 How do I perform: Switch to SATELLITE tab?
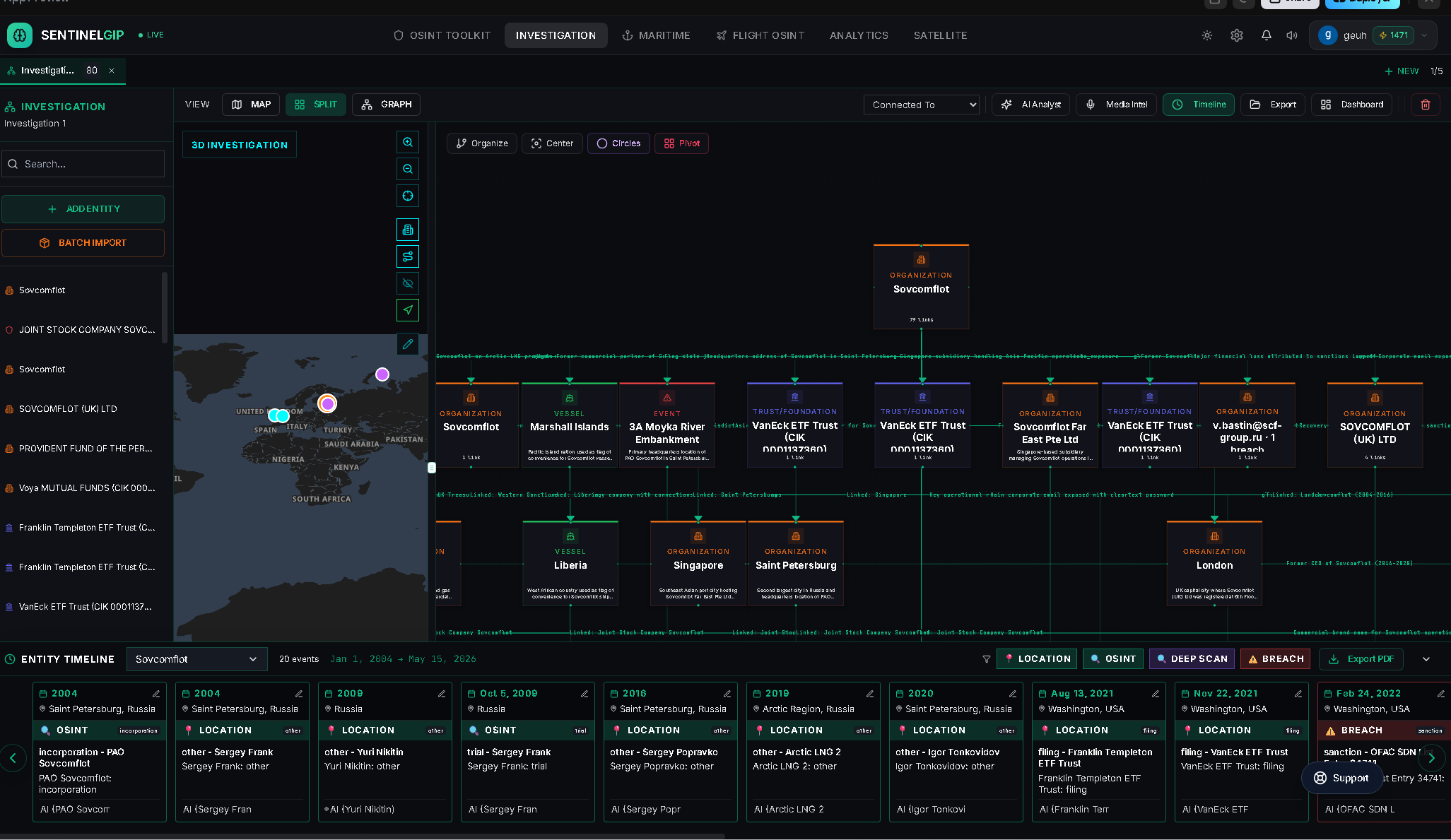pos(940,35)
